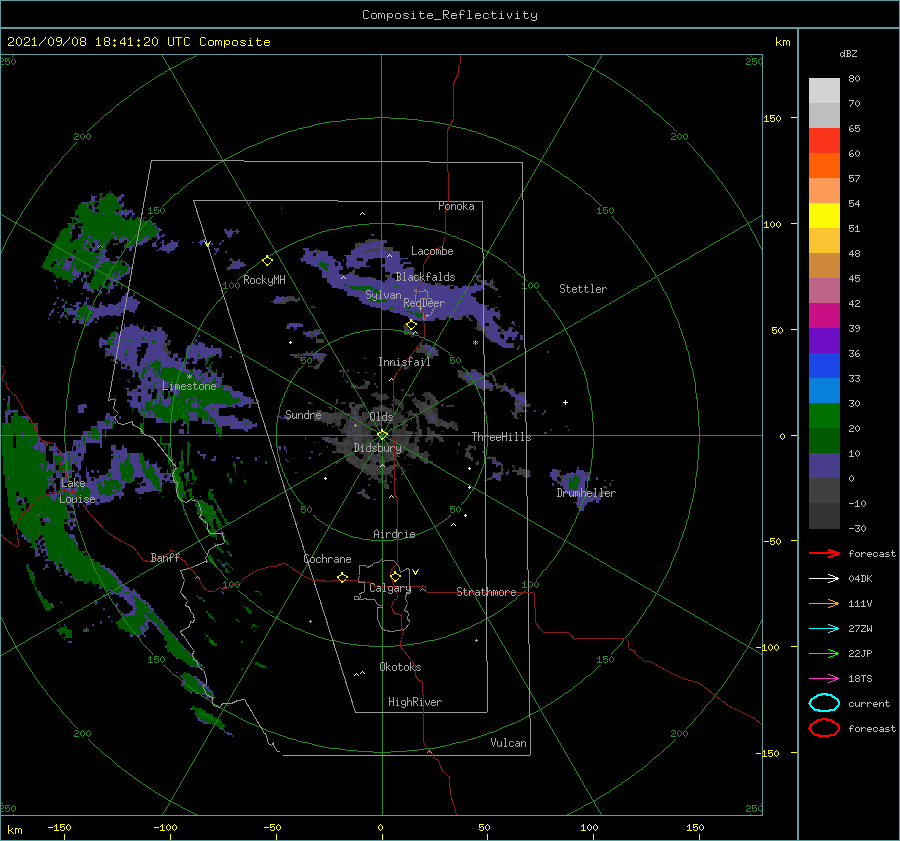Click the Drumheller city label
The width and height of the screenshot is (900, 841).
click(x=586, y=493)
